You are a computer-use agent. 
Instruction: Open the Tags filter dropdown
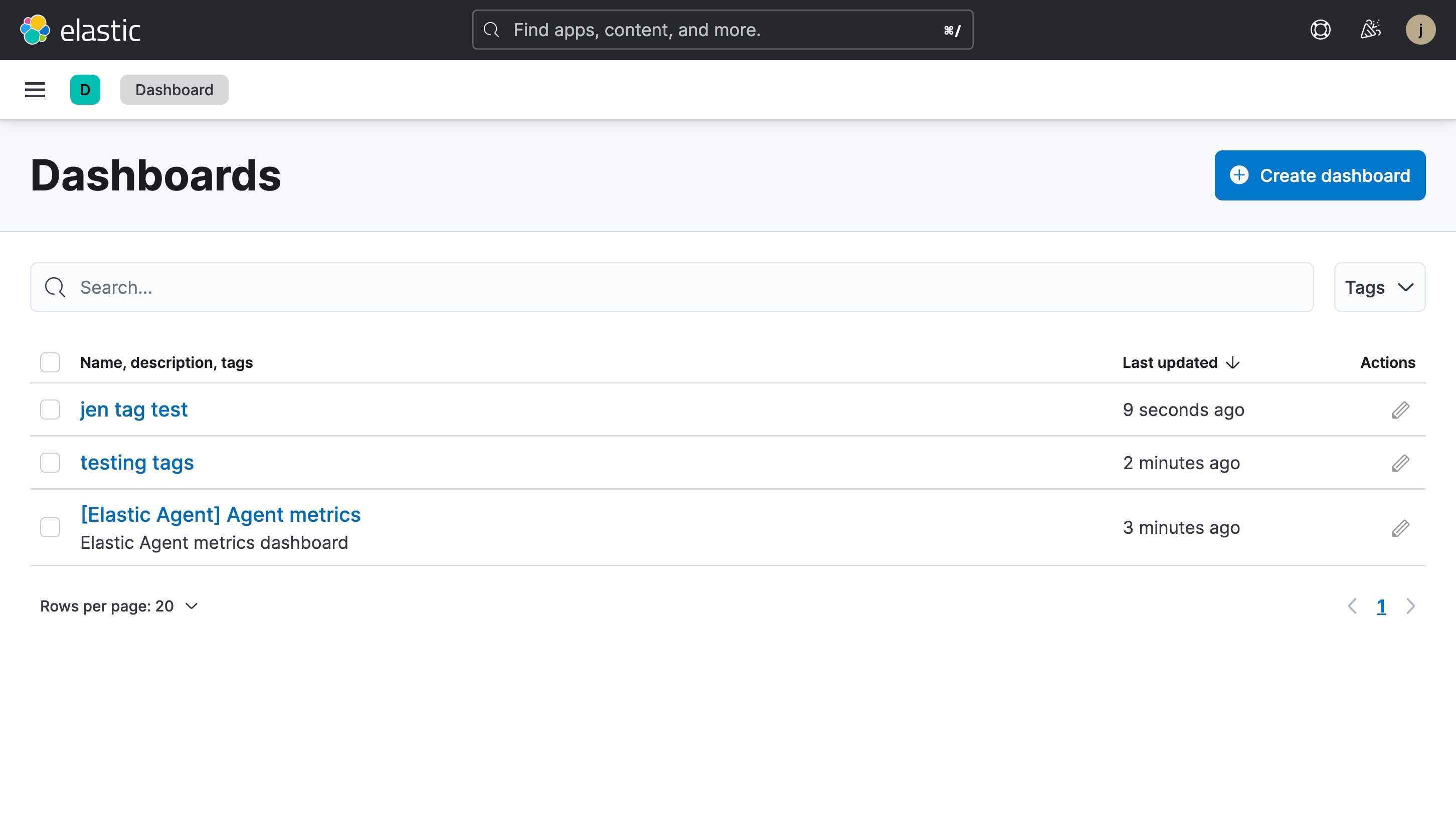click(x=1379, y=287)
